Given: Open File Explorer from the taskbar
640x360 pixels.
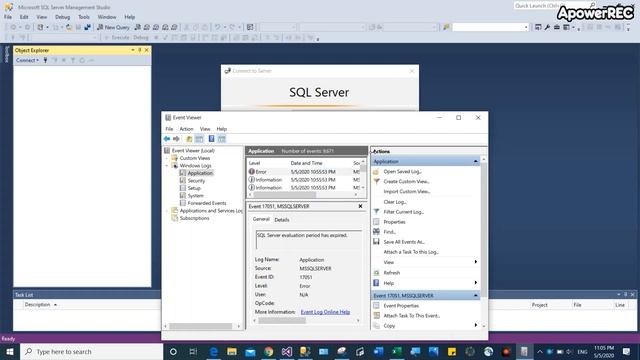Looking at the screenshot, I should pyautogui.click(x=232, y=351).
